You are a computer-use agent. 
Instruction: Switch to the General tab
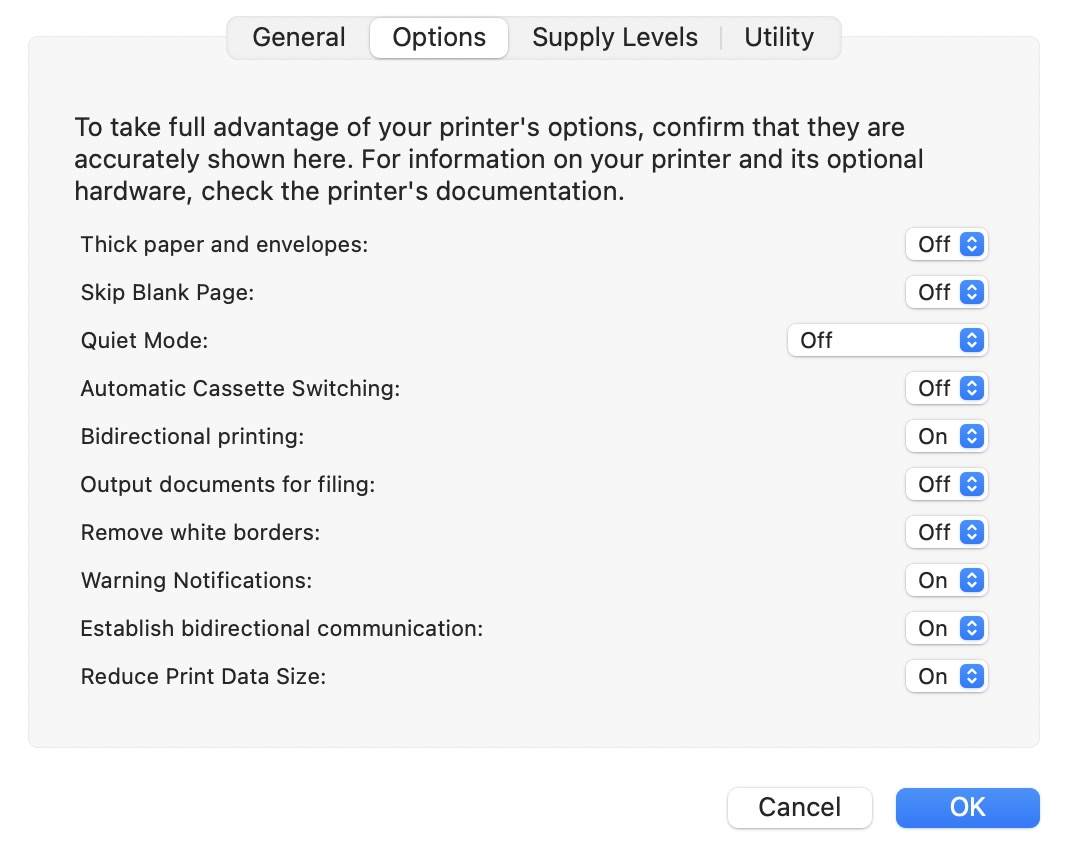(298, 38)
